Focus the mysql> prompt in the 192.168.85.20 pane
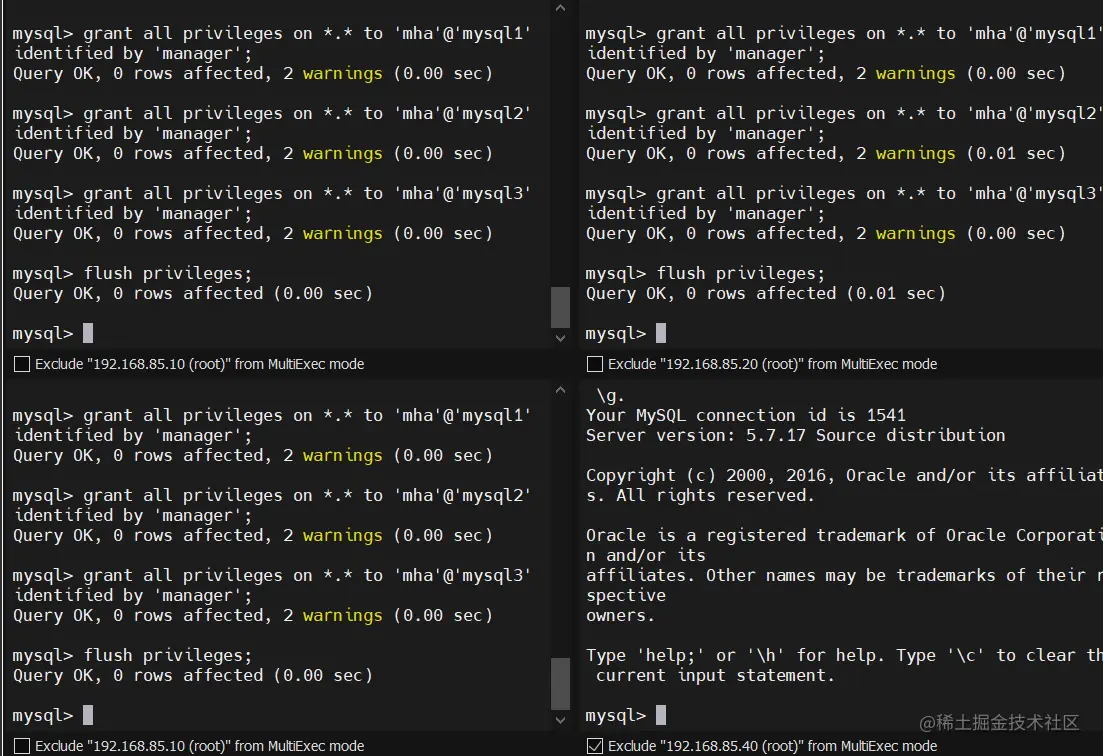 (x=625, y=333)
